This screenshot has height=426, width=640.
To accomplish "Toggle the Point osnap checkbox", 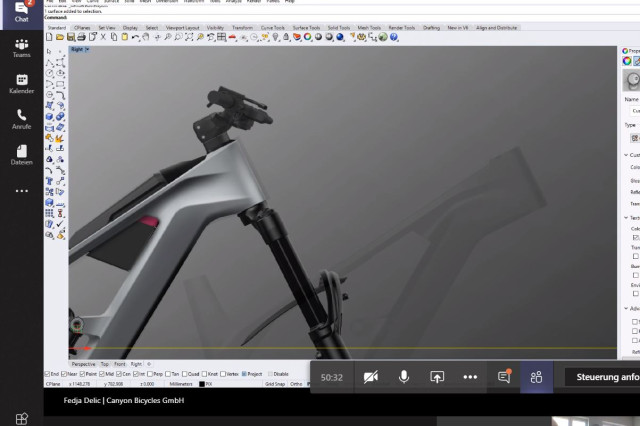I will (82, 374).
